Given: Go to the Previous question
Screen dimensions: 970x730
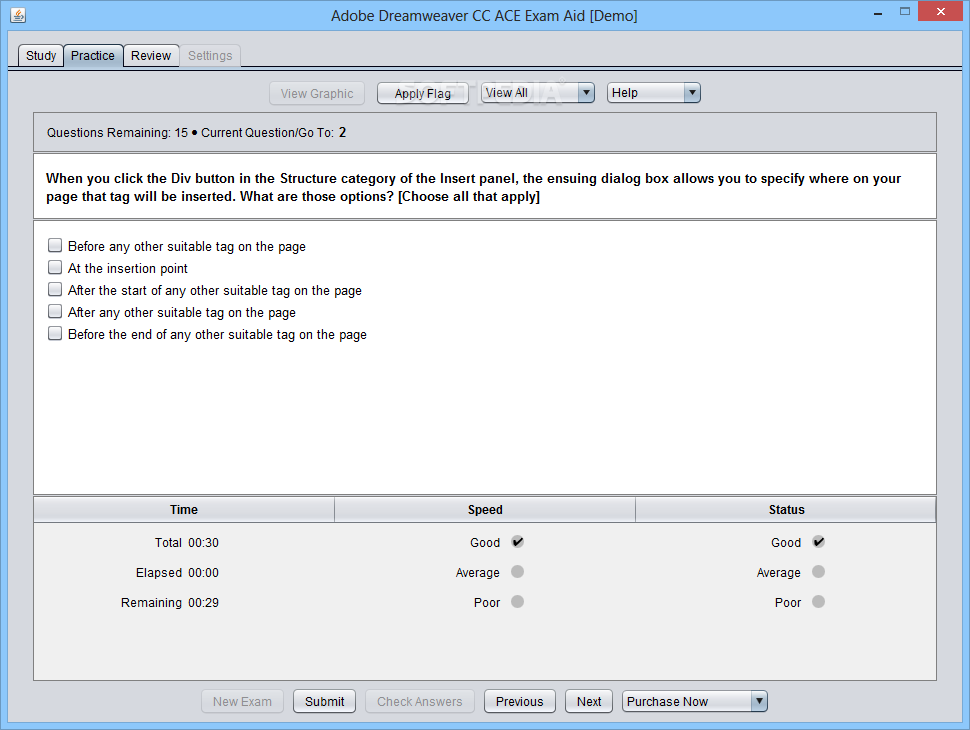Looking at the screenshot, I should (x=520, y=702).
